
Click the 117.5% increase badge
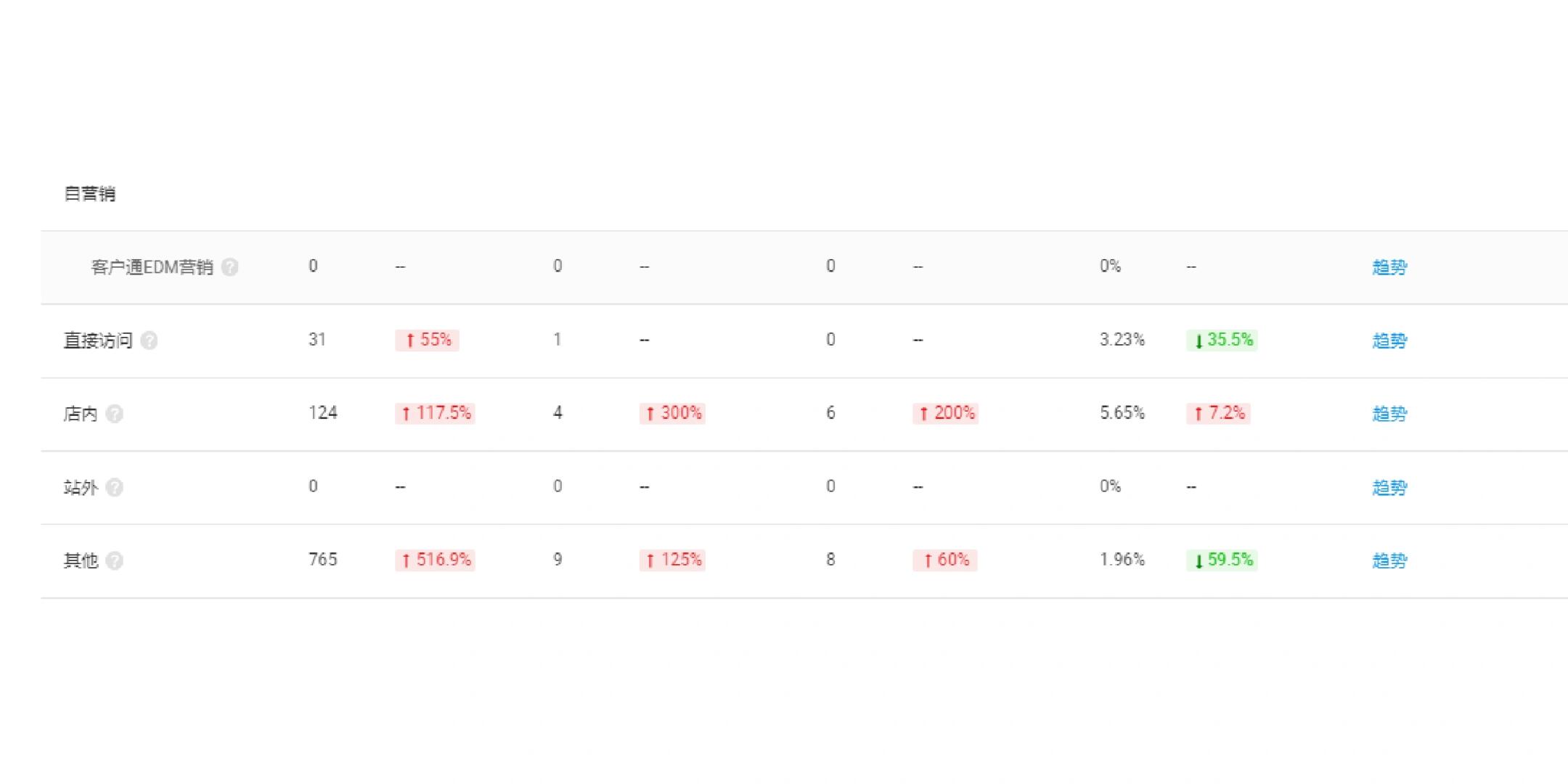pos(436,413)
